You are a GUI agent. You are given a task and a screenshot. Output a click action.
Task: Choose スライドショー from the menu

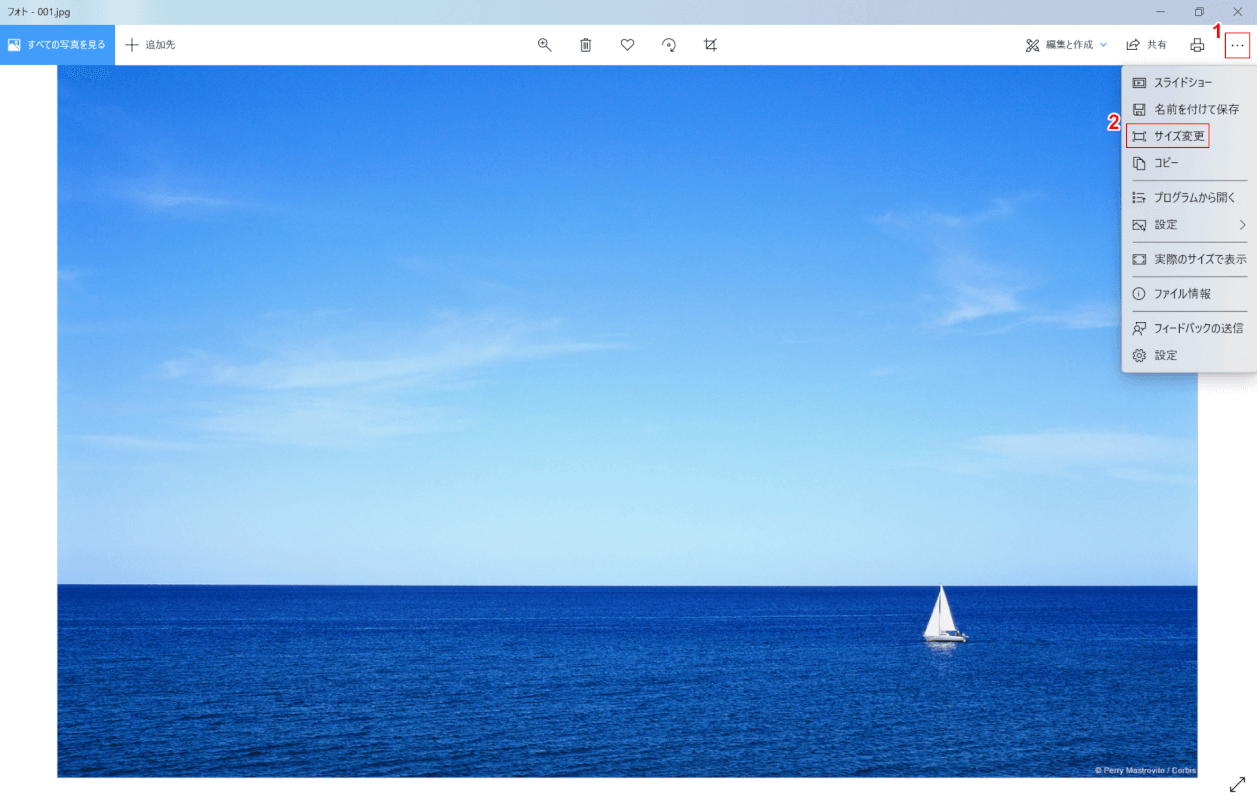click(x=1182, y=83)
